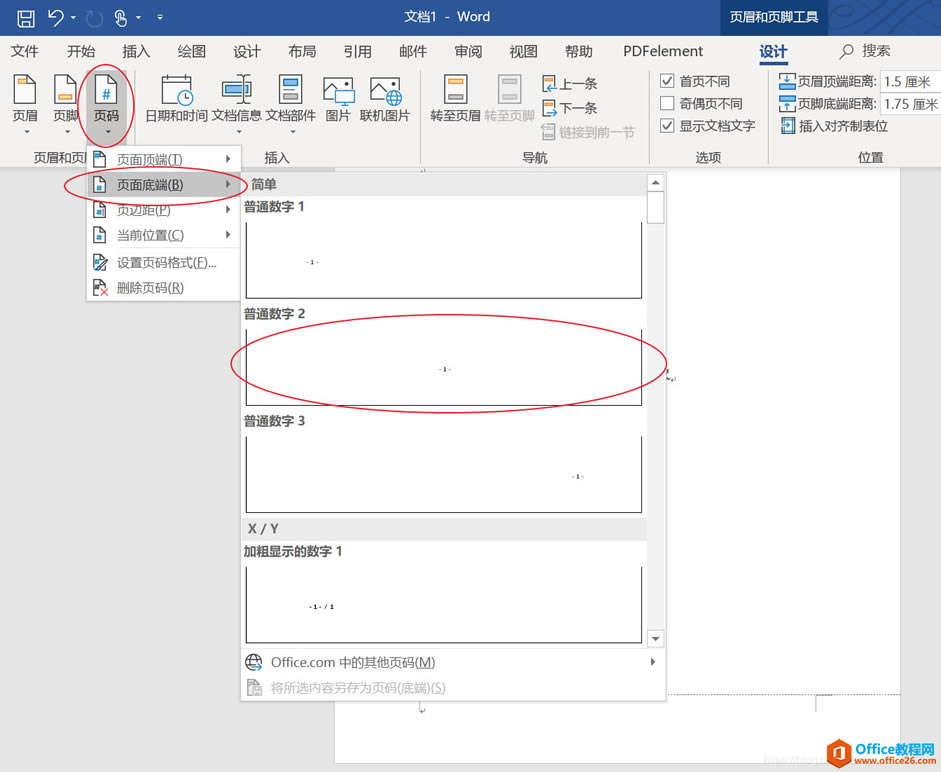The height and width of the screenshot is (772, 941).
Task: Open the 页脚 footer button
Action: pyautogui.click(x=65, y=103)
